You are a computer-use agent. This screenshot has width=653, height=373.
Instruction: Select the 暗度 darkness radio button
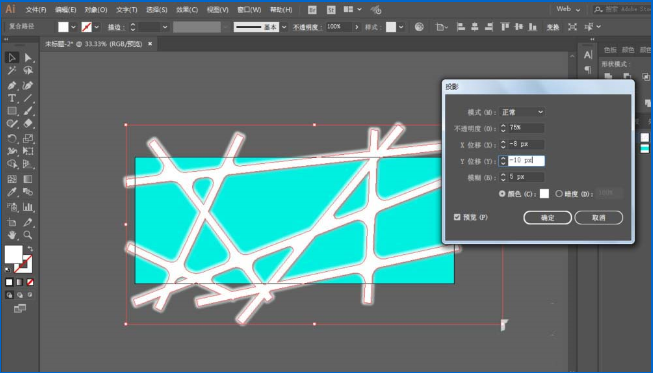click(x=559, y=194)
